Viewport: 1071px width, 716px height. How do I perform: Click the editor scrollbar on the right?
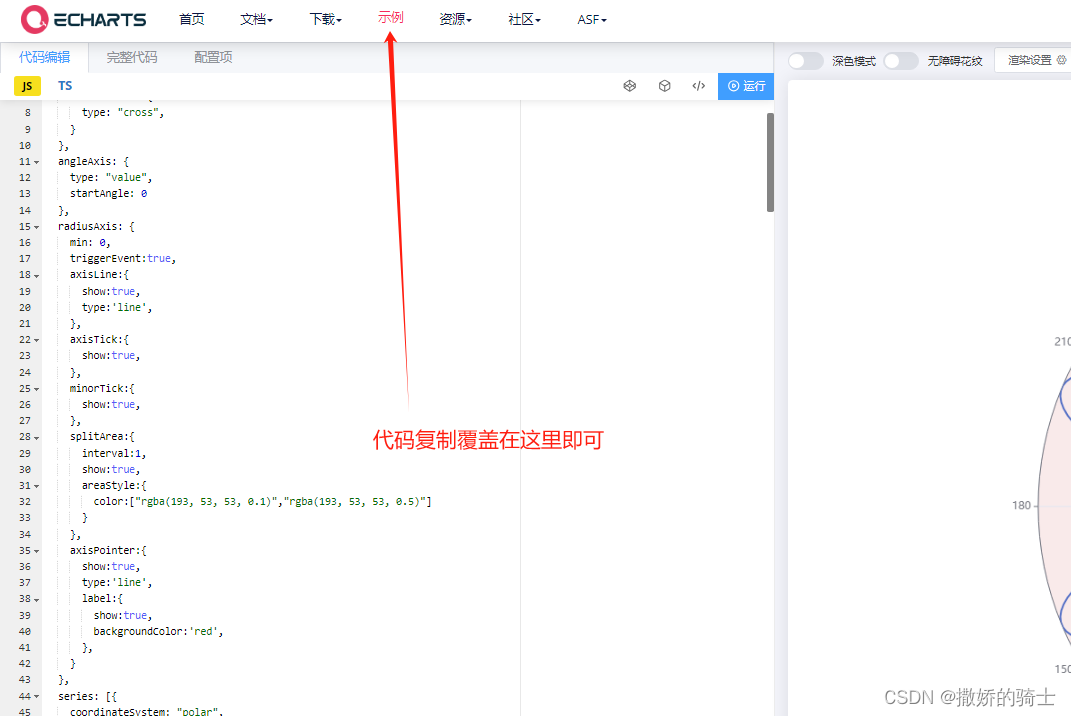point(769,160)
